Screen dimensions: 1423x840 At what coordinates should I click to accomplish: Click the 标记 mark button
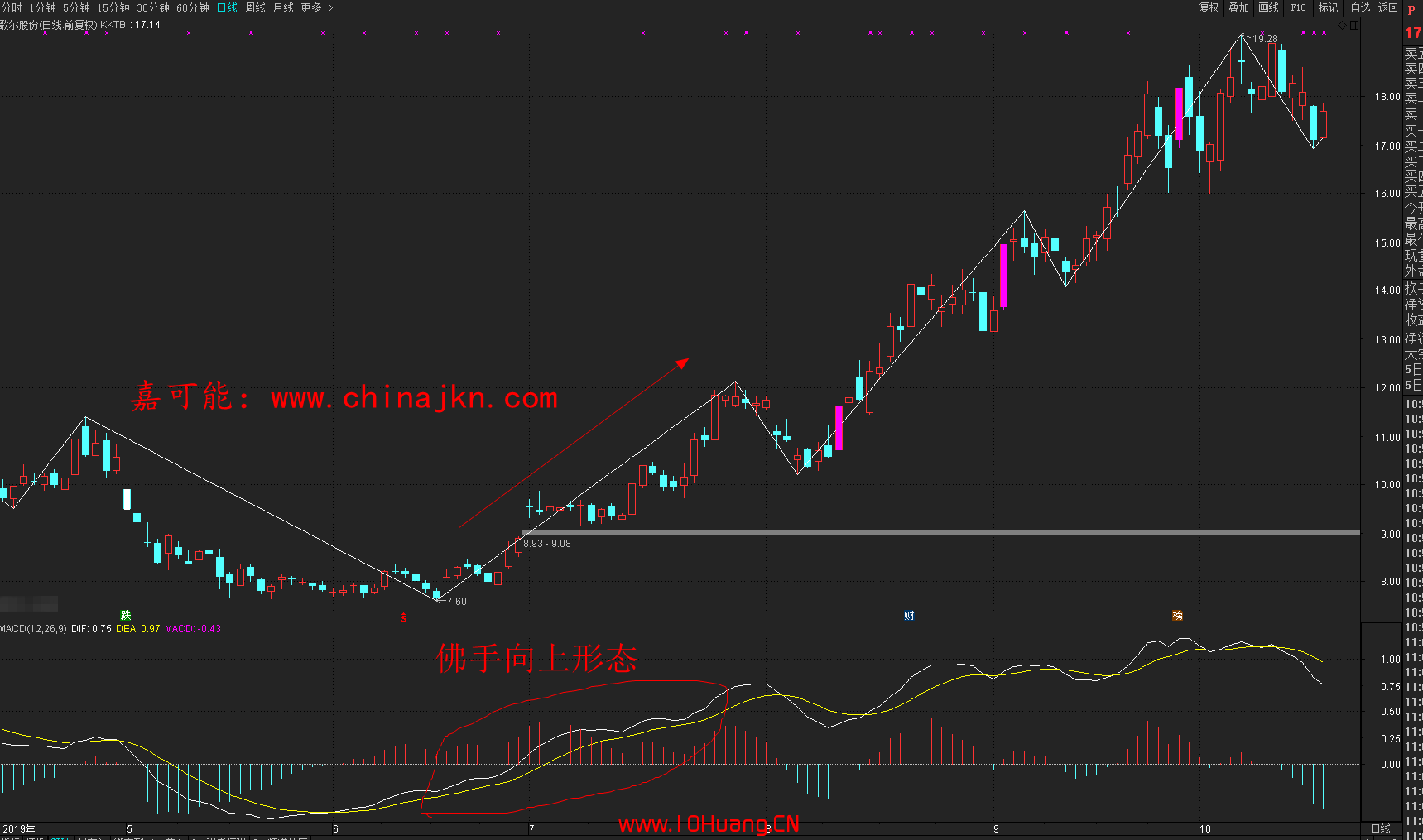1328,7
